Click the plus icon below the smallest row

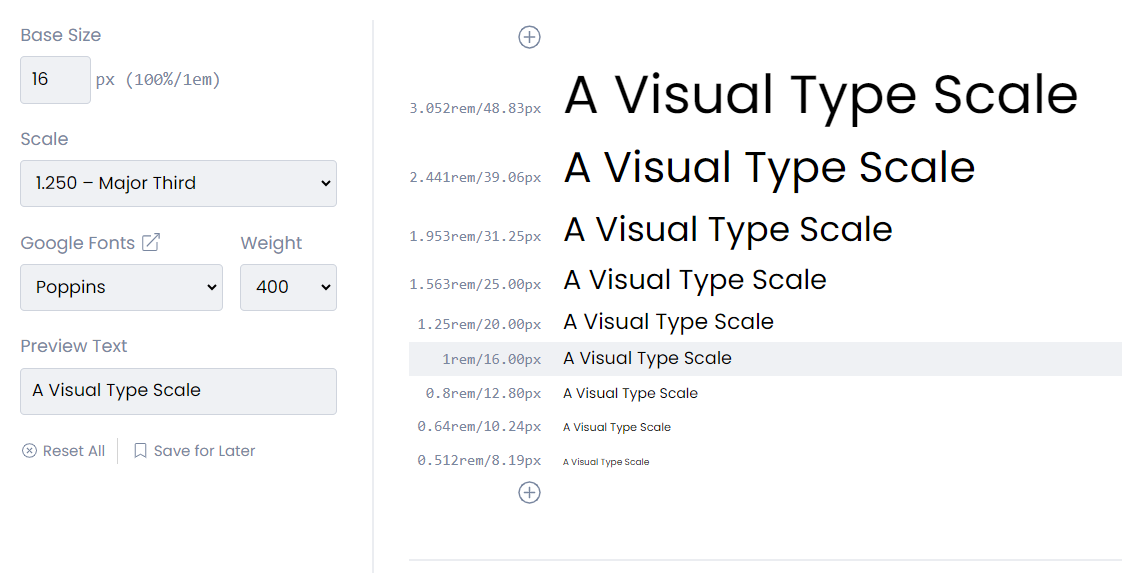[529, 492]
